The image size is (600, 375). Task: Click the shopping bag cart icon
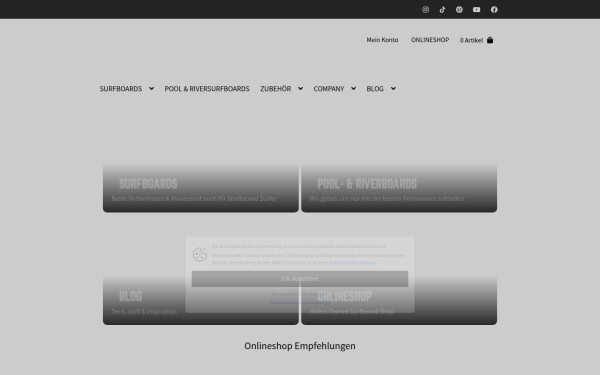[x=490, y=40]
